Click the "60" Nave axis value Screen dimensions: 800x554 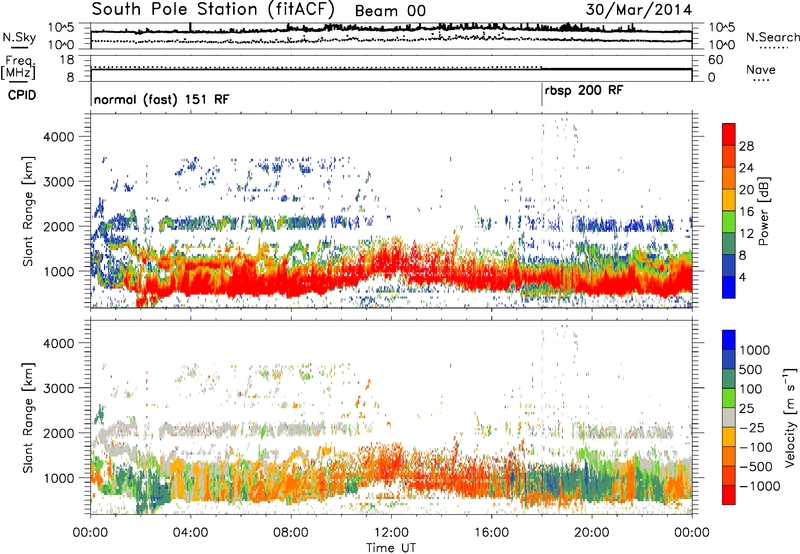(715, 60)
